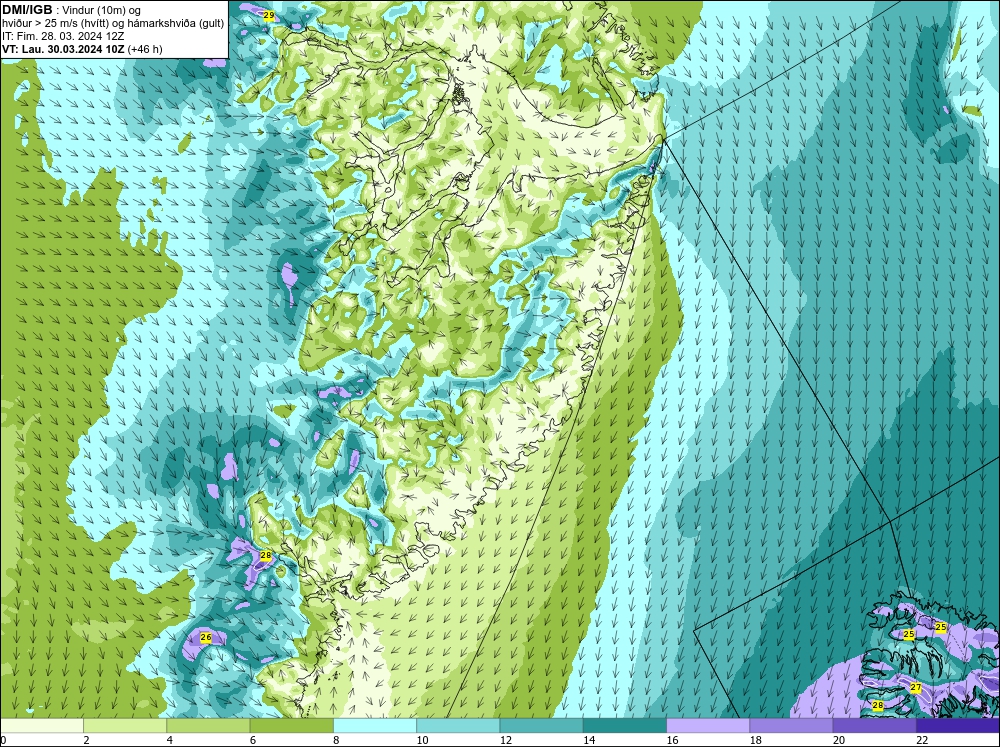Screen dimensions: 1000x747
Task: Click the legend tick label 8
Action: (336, 740)
